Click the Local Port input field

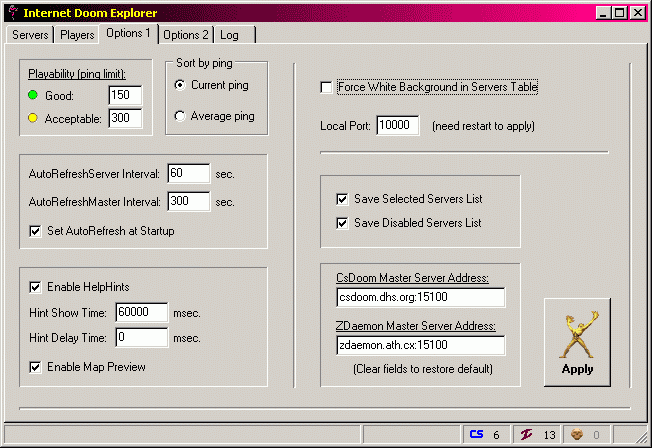click(399, 127)
